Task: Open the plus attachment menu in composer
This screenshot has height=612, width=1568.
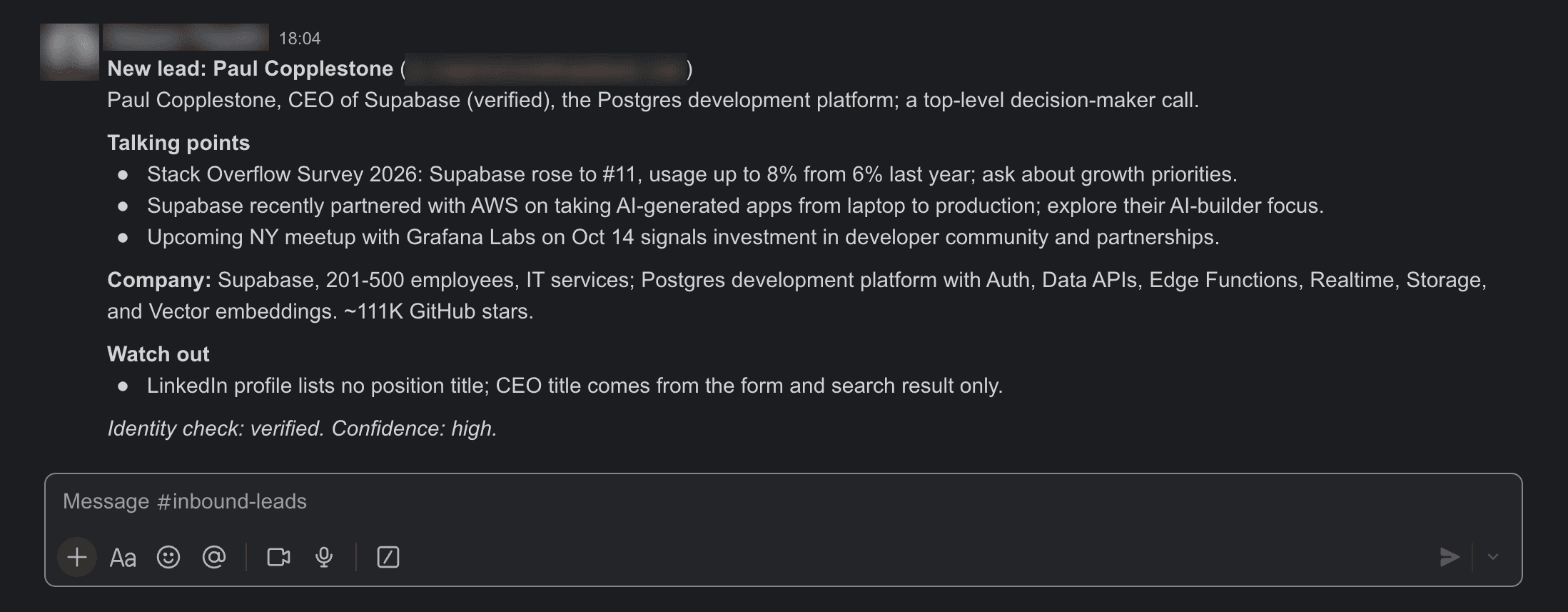Action: (x=77, y=557)
